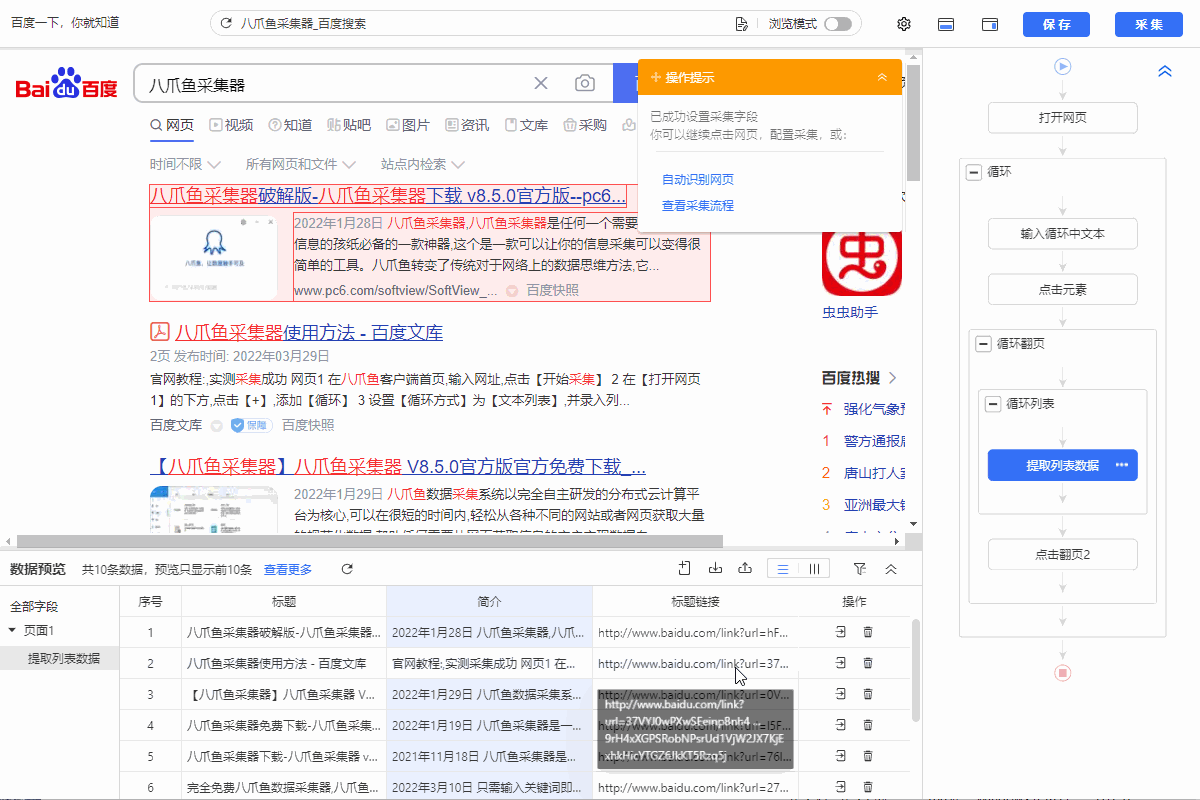Switch to vertical columns view icon

[814, 569]
